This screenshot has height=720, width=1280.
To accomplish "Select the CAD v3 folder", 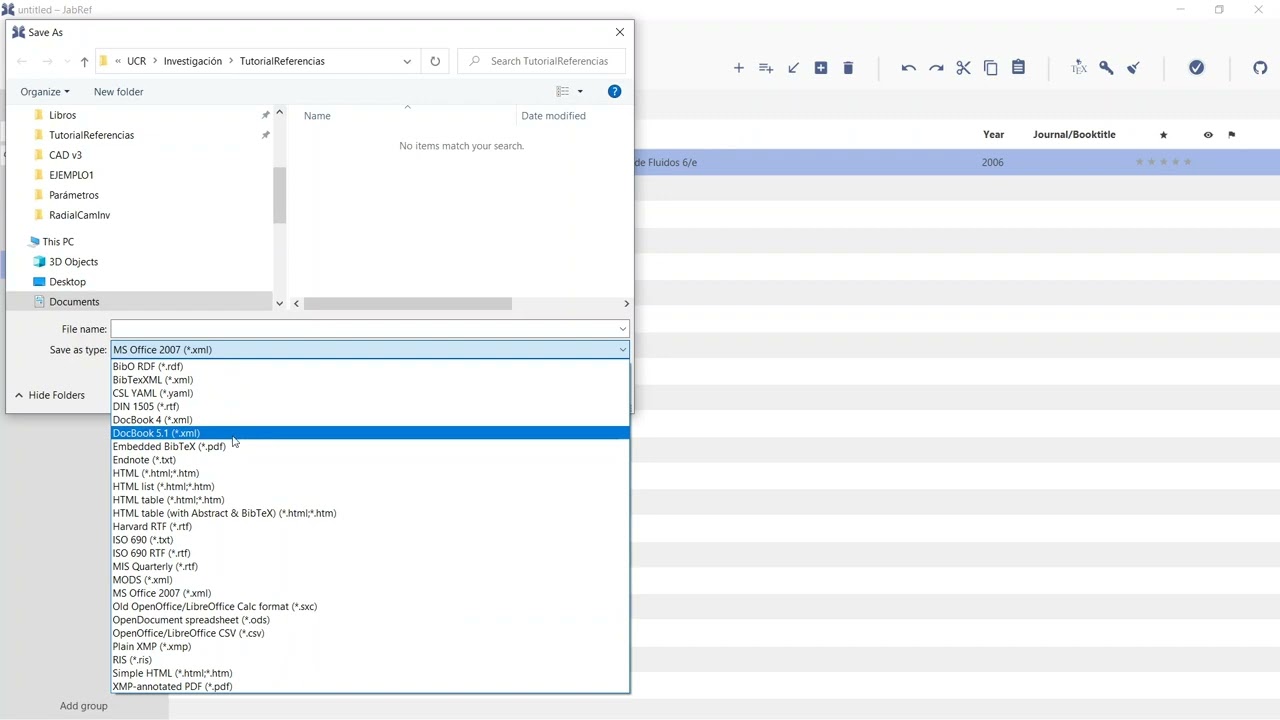I will coord(65,155).
